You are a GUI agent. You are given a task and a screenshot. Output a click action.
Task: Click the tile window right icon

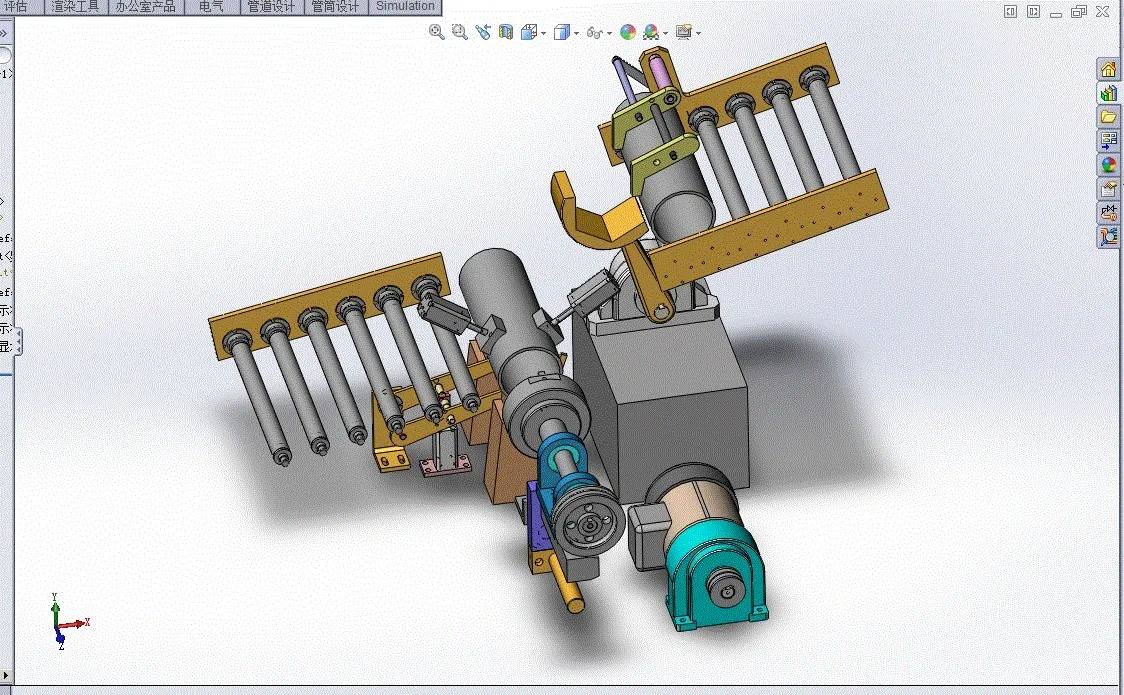[1033, 11]
